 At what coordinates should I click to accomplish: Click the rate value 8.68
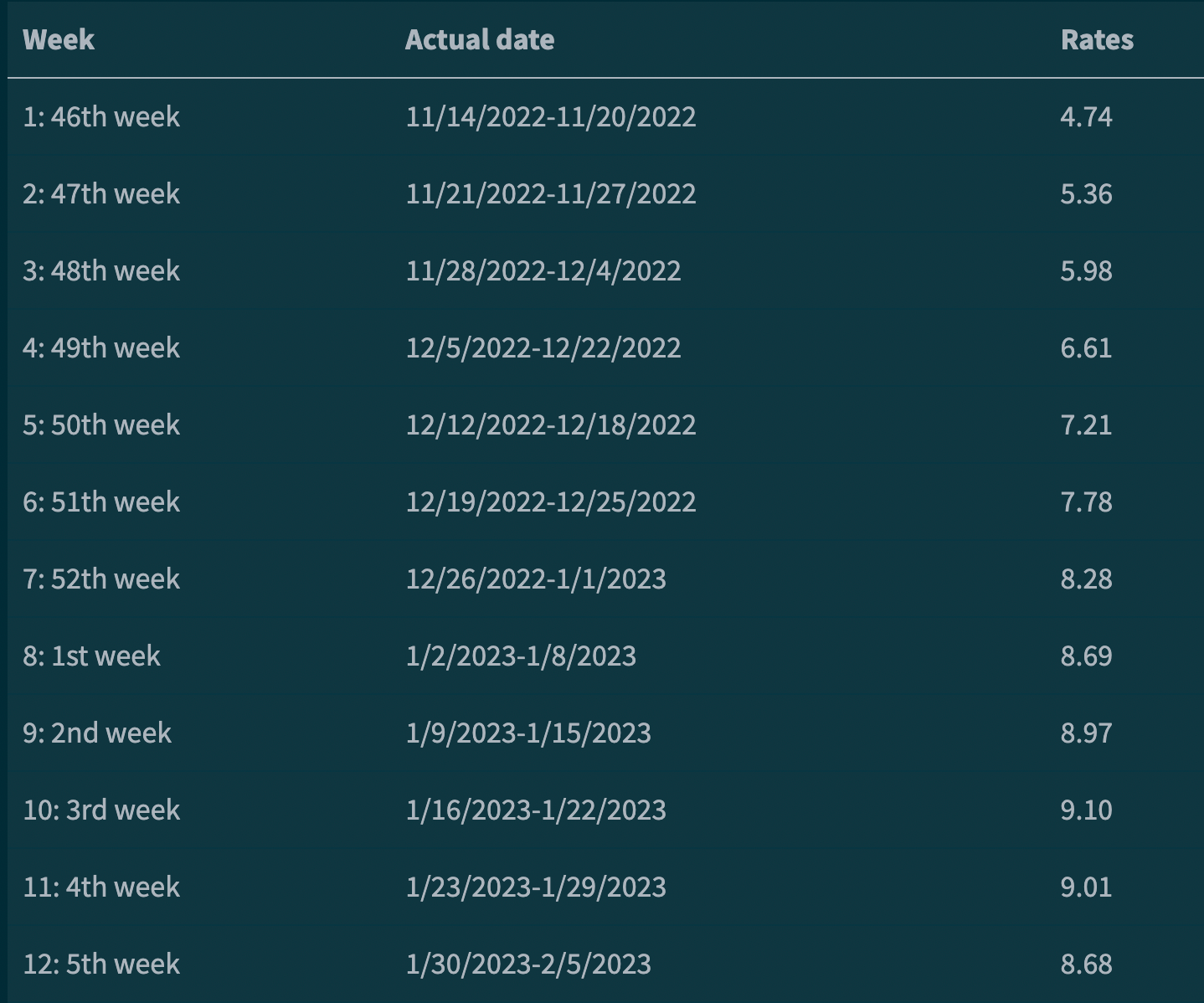[x=1086, y=964]
